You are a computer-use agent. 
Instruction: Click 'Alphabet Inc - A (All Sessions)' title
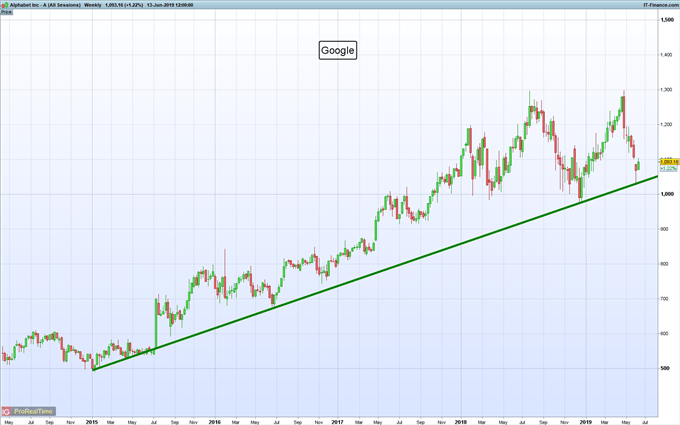pyautogui.click(x=45, y=5)
